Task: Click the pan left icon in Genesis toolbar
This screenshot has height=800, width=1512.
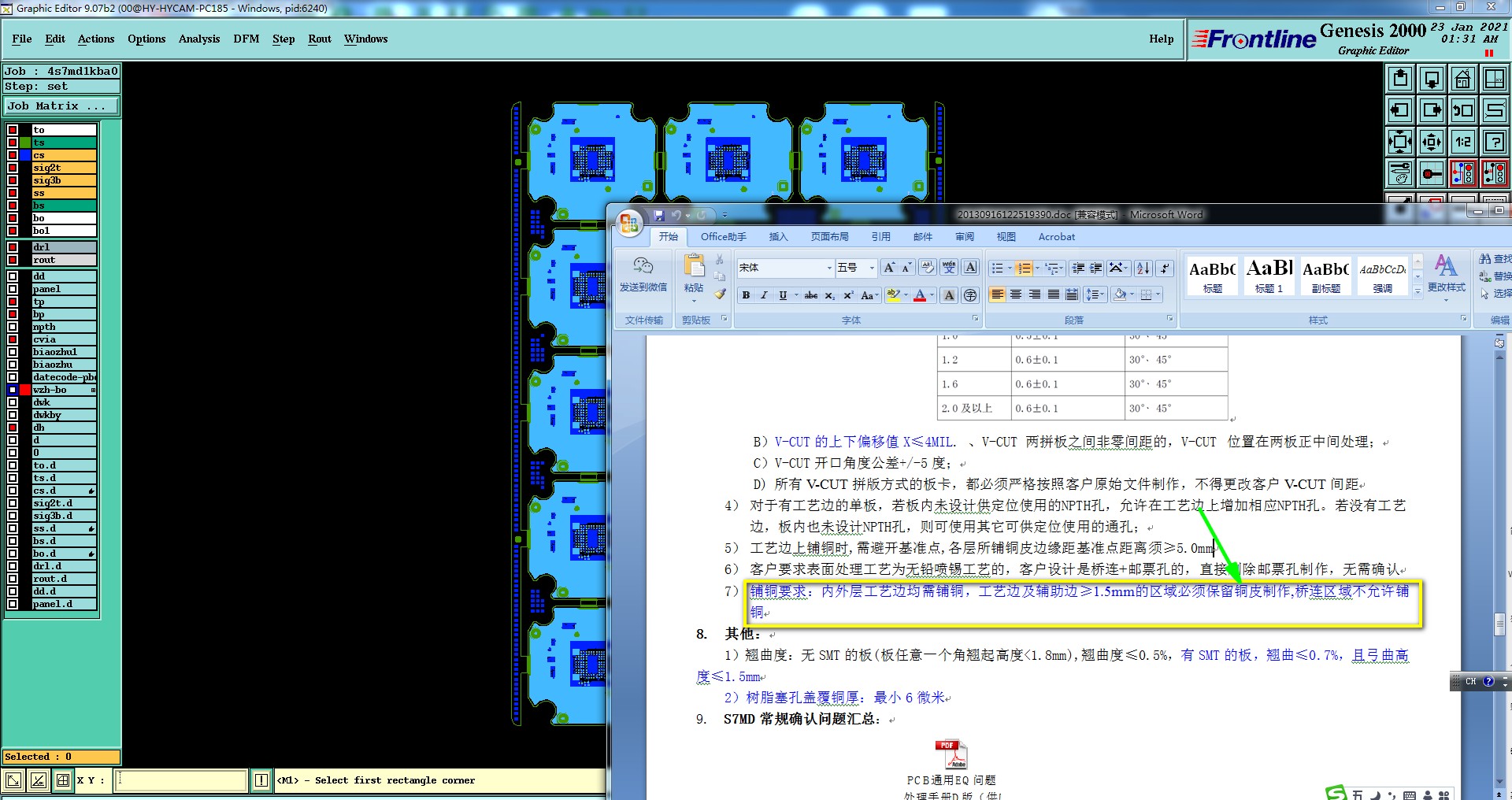Action: tap(1400, 110)
